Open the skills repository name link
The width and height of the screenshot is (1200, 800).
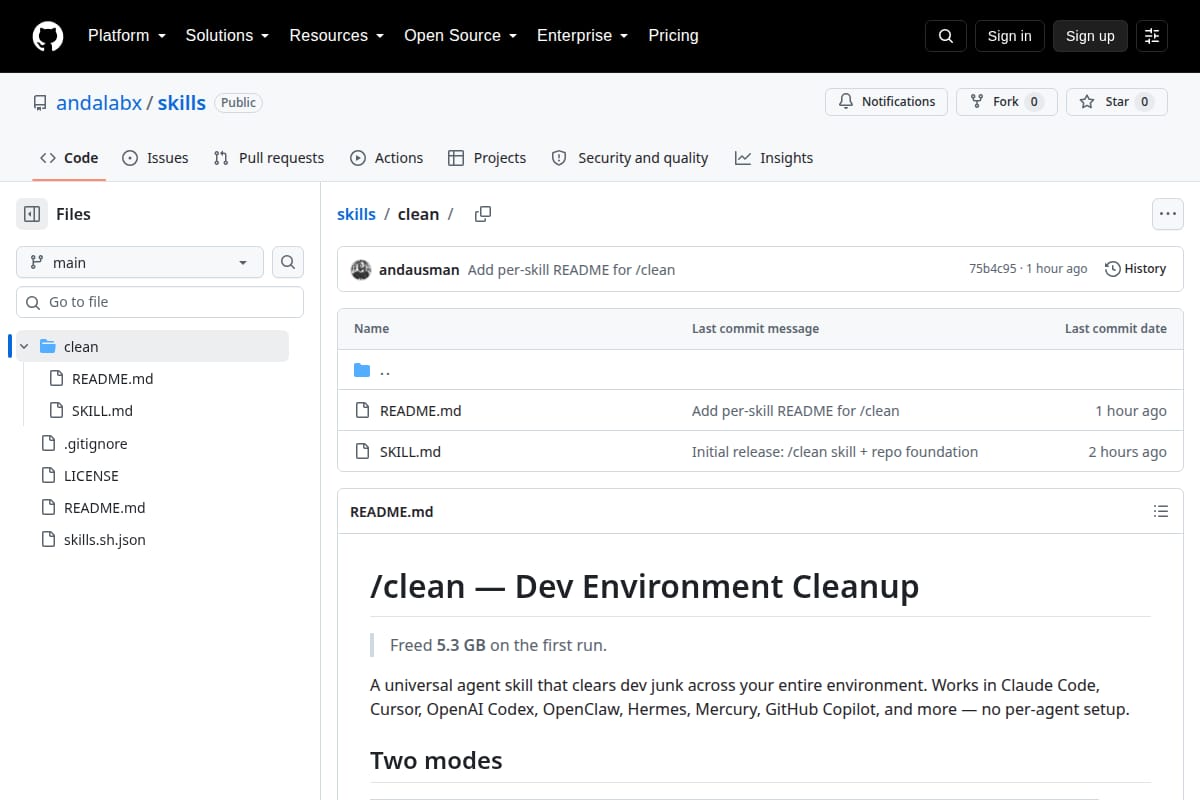pos(182,103)
